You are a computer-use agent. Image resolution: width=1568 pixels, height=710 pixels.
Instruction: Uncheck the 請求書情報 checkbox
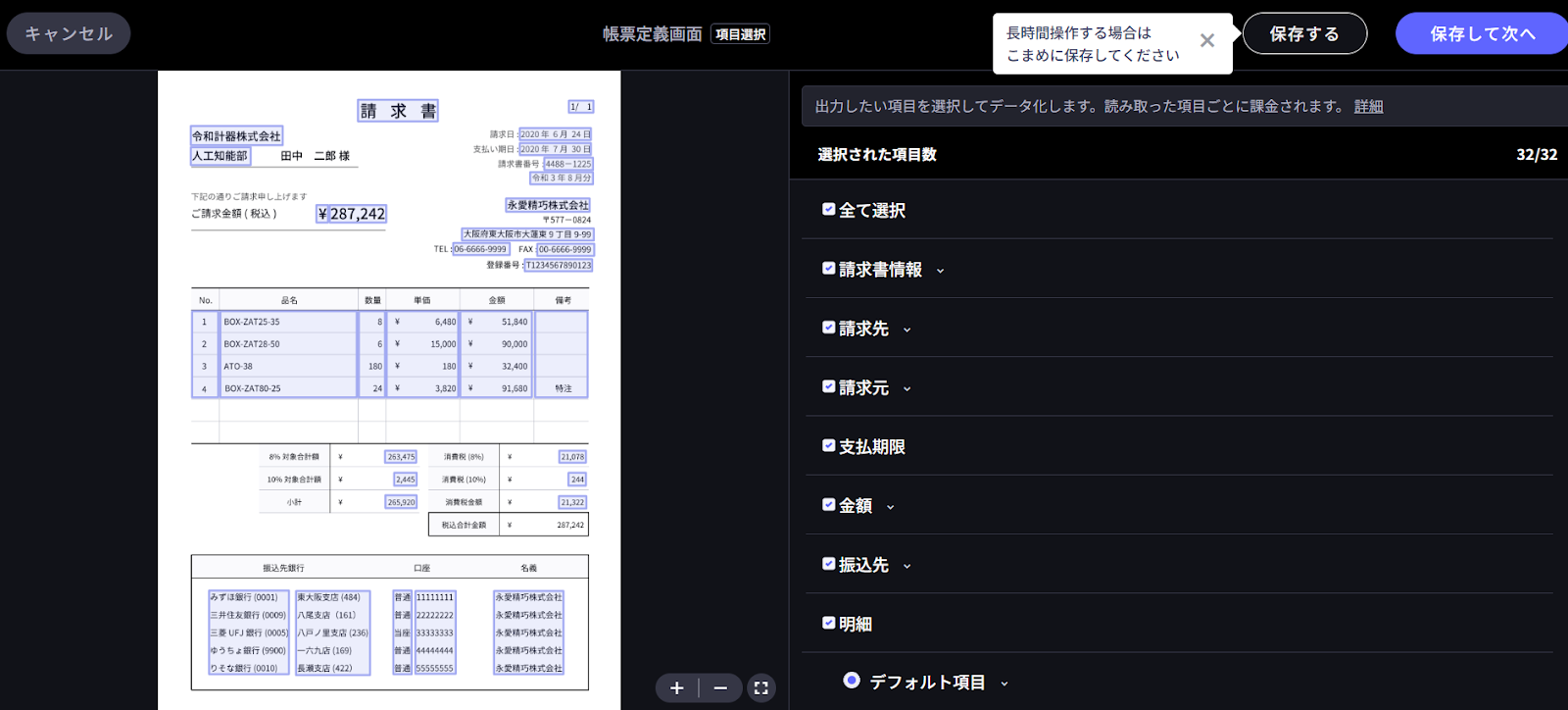click(828, 268)
